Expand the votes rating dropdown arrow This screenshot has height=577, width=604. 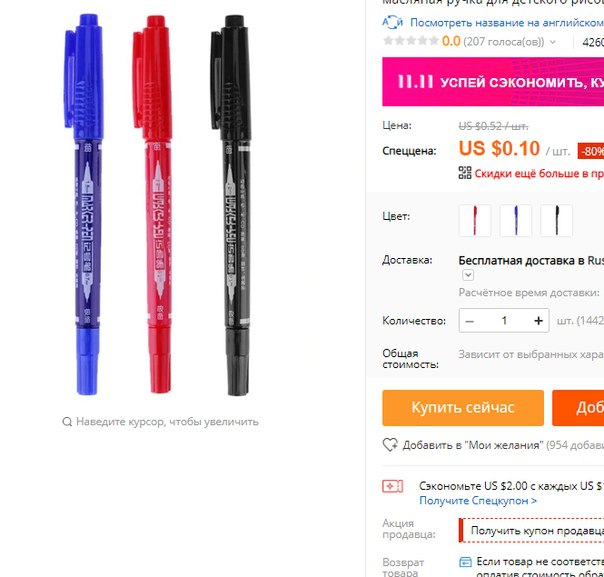coord(553,42)
